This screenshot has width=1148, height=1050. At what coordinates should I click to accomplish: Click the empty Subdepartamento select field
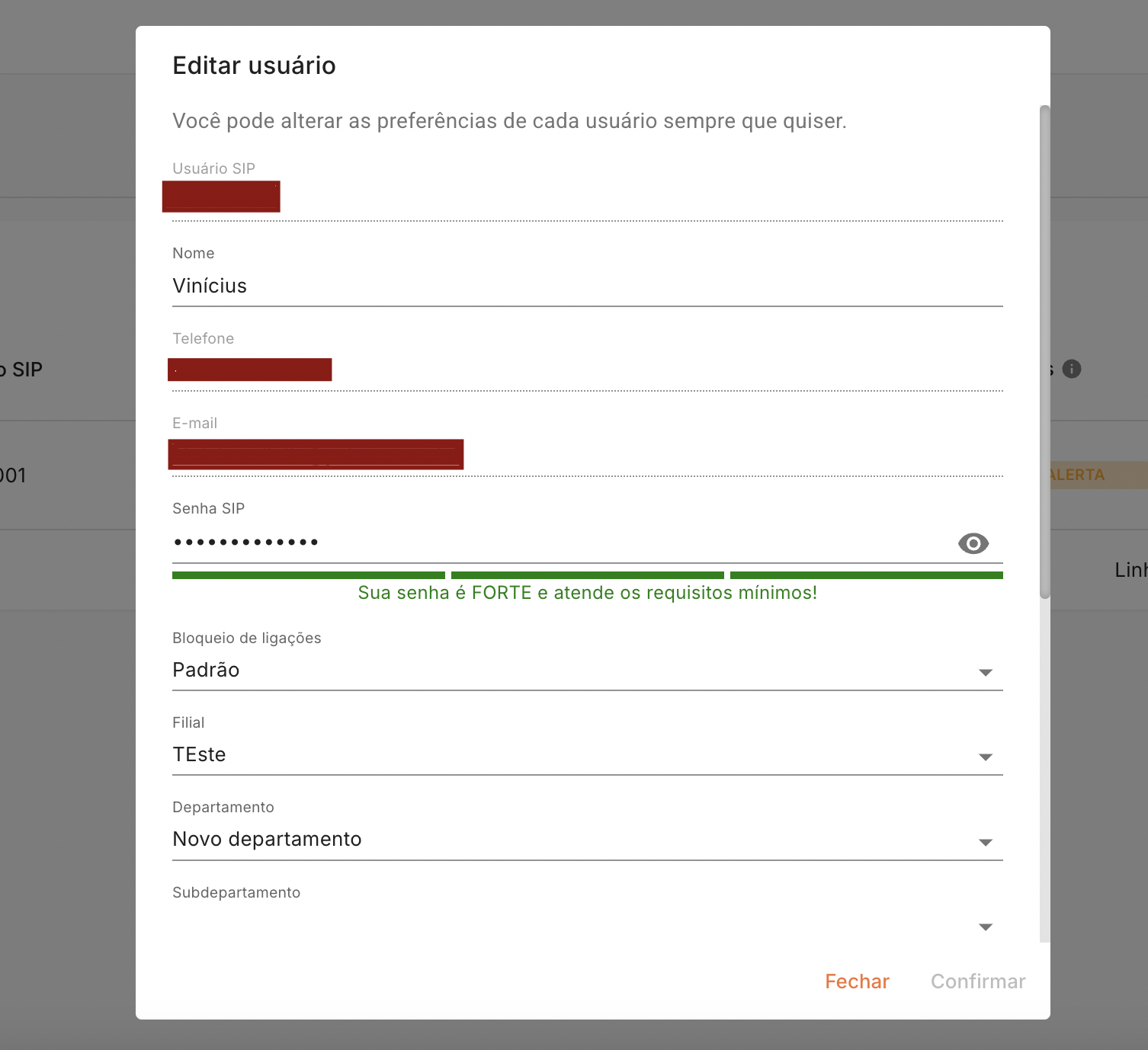click(x=534, y=925)
